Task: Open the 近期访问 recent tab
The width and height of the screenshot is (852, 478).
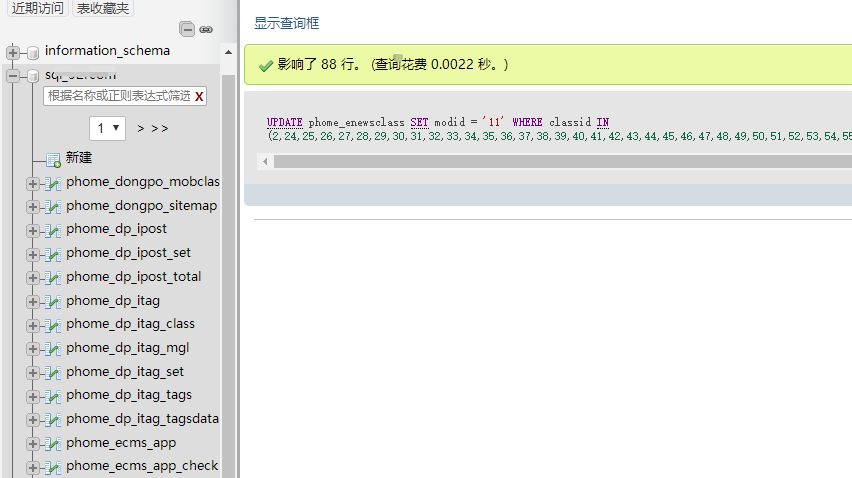Action: click(37, 8)
